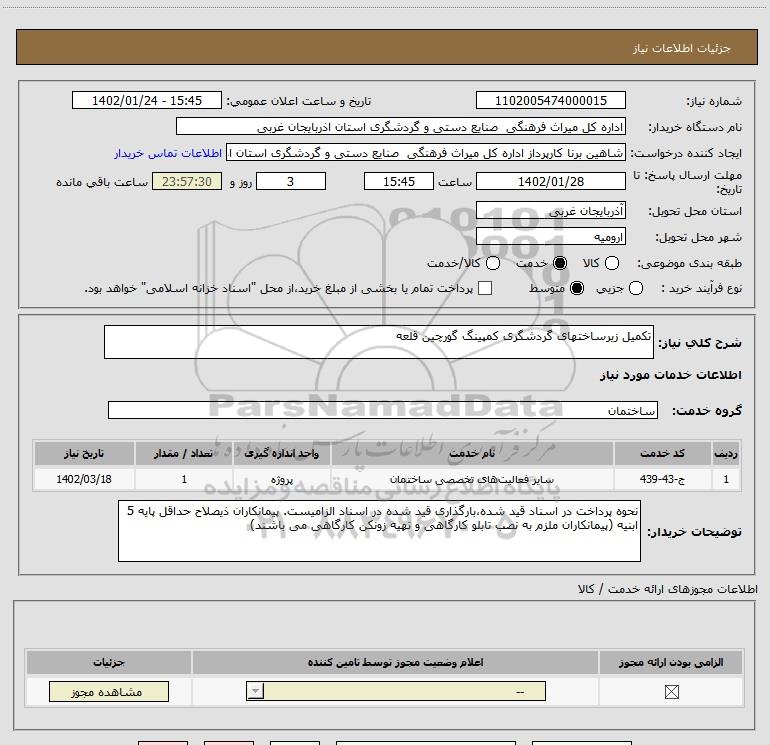Image resolution: width=770 pixels, height=745 pixels.
Task: Click the deadline time 15:45 field
Action: click(399, 182)
